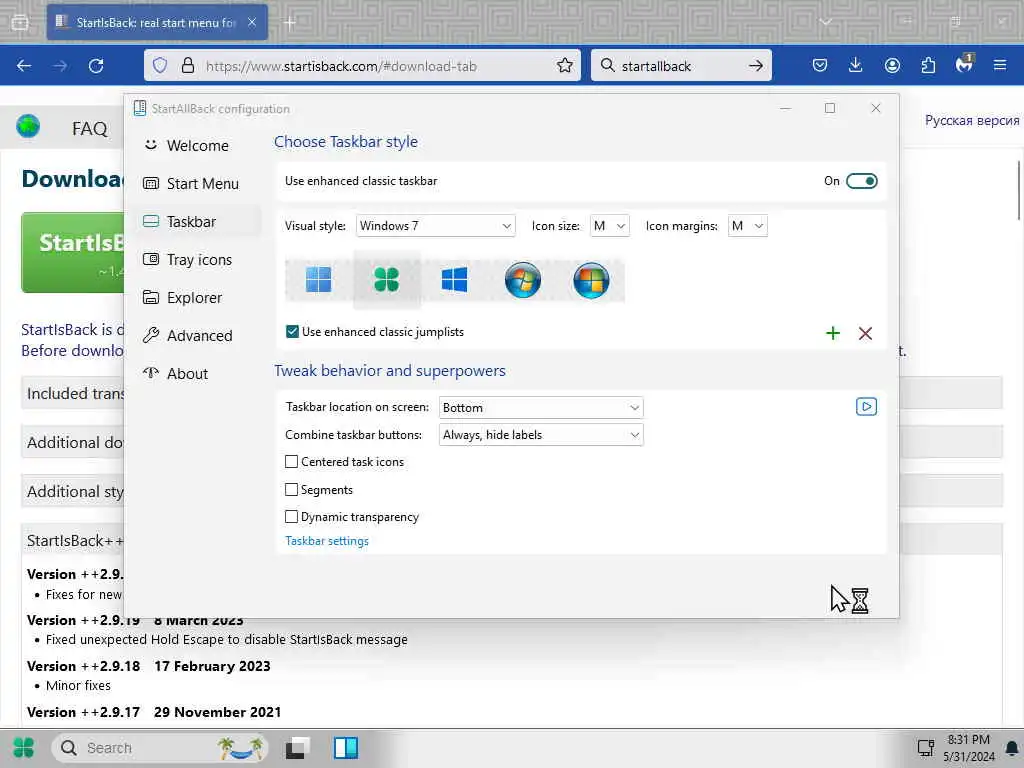The height and width of the screenshot is (768, 1024).
Task: Click the search go arrow in browser
Action: point(756,65)
